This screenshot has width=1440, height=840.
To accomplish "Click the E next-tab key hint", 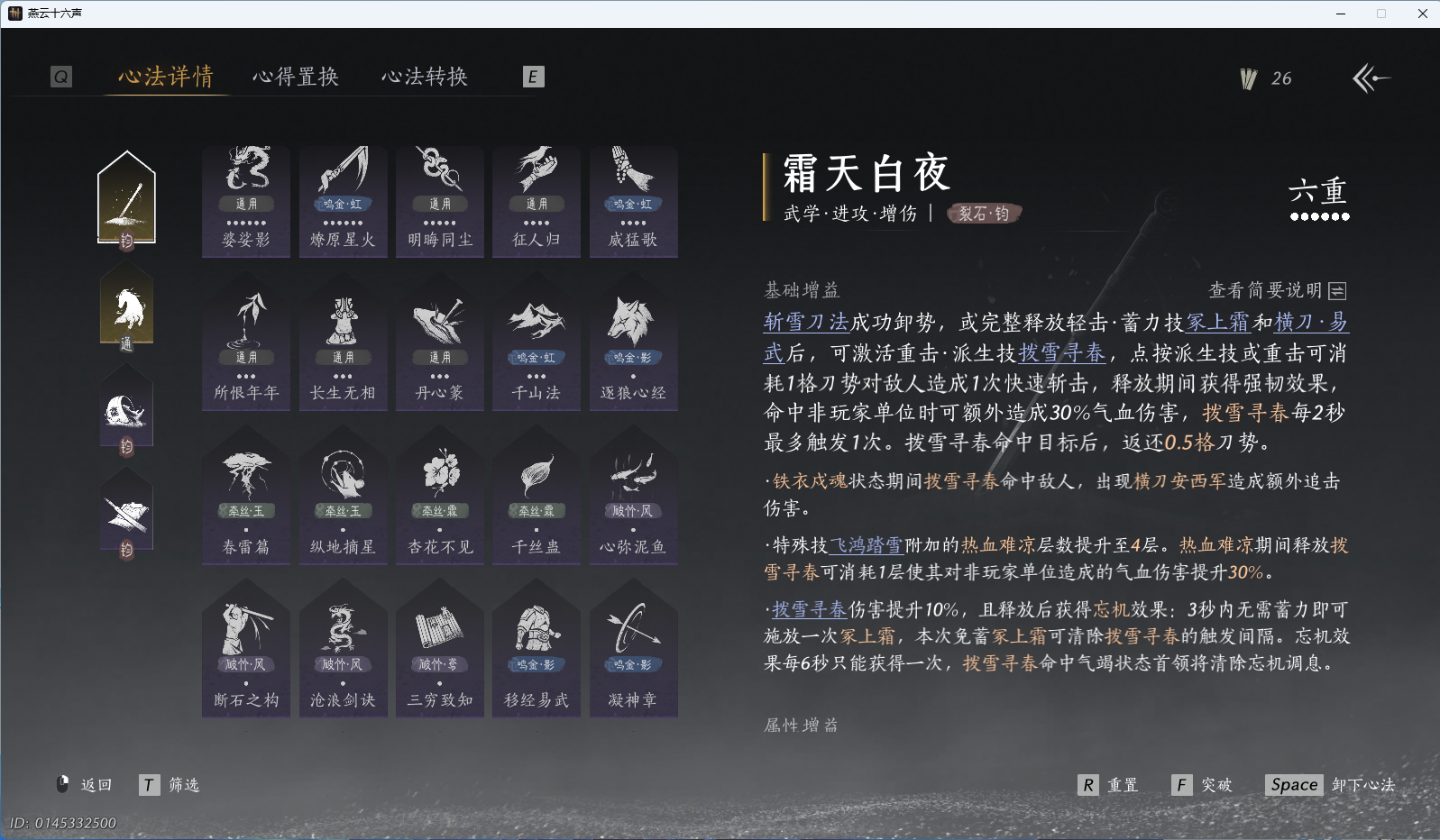I will point(534,77).
